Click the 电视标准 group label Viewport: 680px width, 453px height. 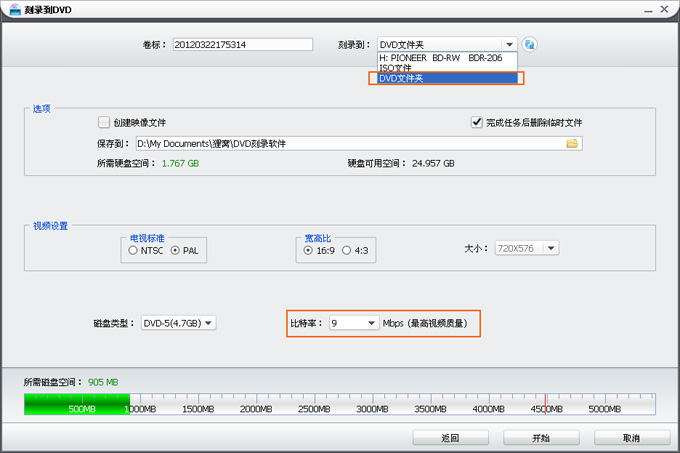pyautogui.click(x=147, y=238)
